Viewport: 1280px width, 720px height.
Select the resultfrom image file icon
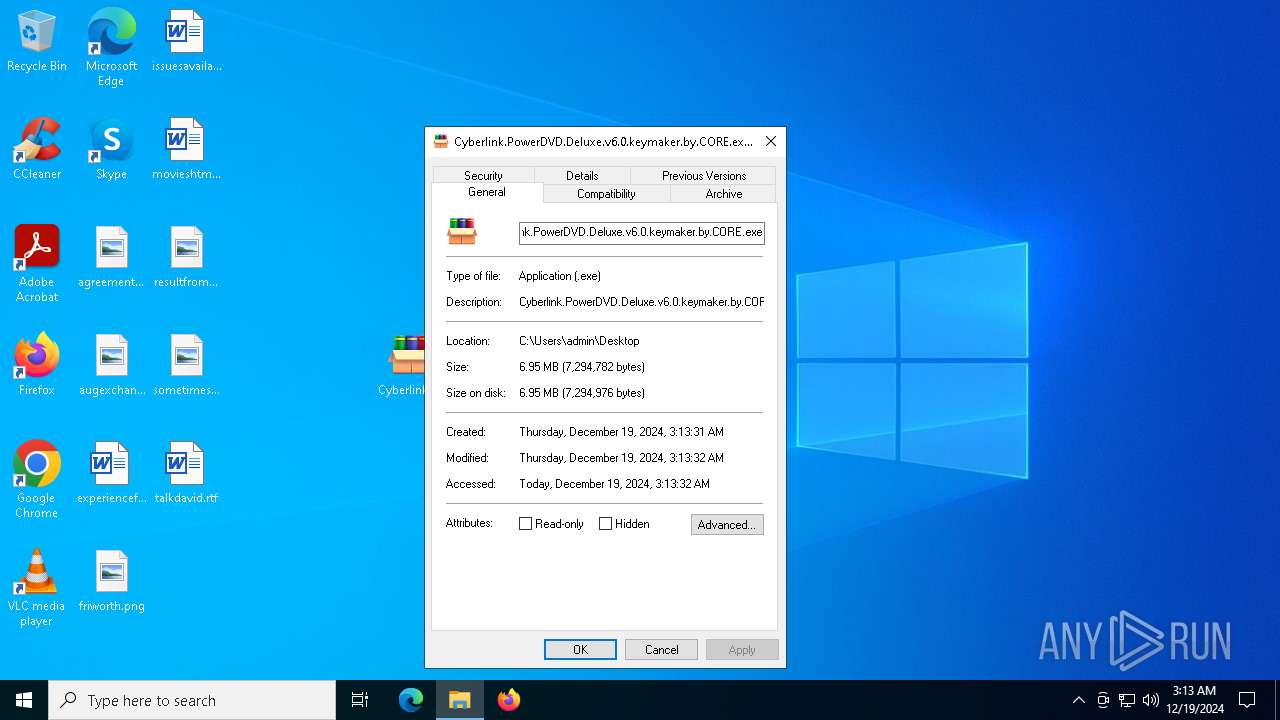tap(186, 258)
